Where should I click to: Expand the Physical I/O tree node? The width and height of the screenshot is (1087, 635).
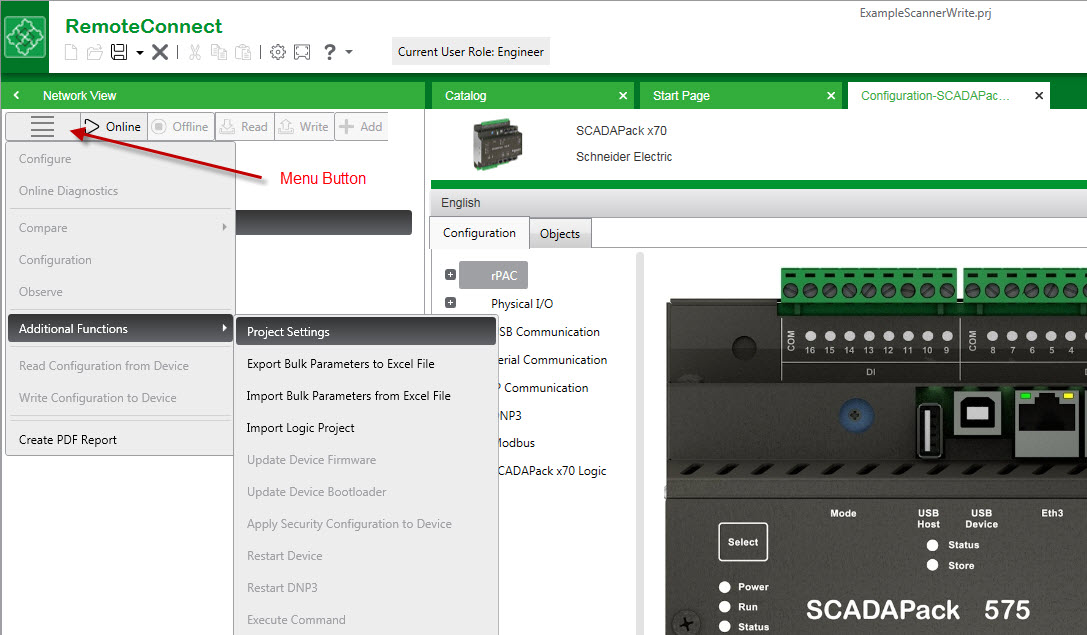(450, 303)
